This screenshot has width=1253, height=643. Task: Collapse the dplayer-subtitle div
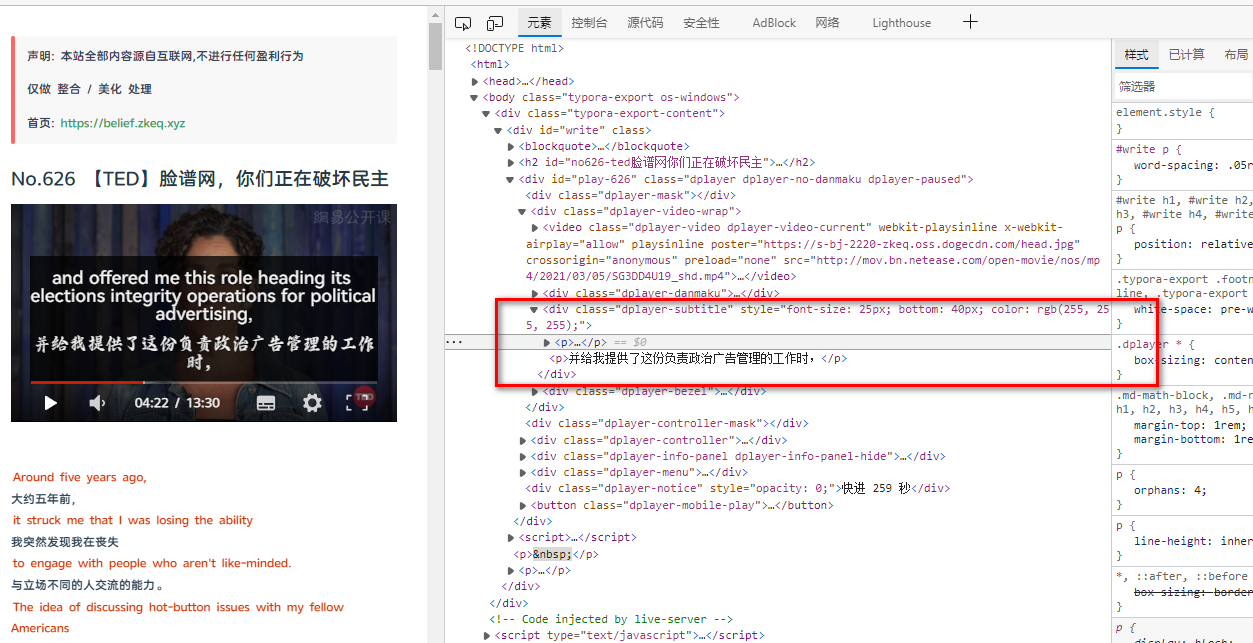click(x=535, y=310)
